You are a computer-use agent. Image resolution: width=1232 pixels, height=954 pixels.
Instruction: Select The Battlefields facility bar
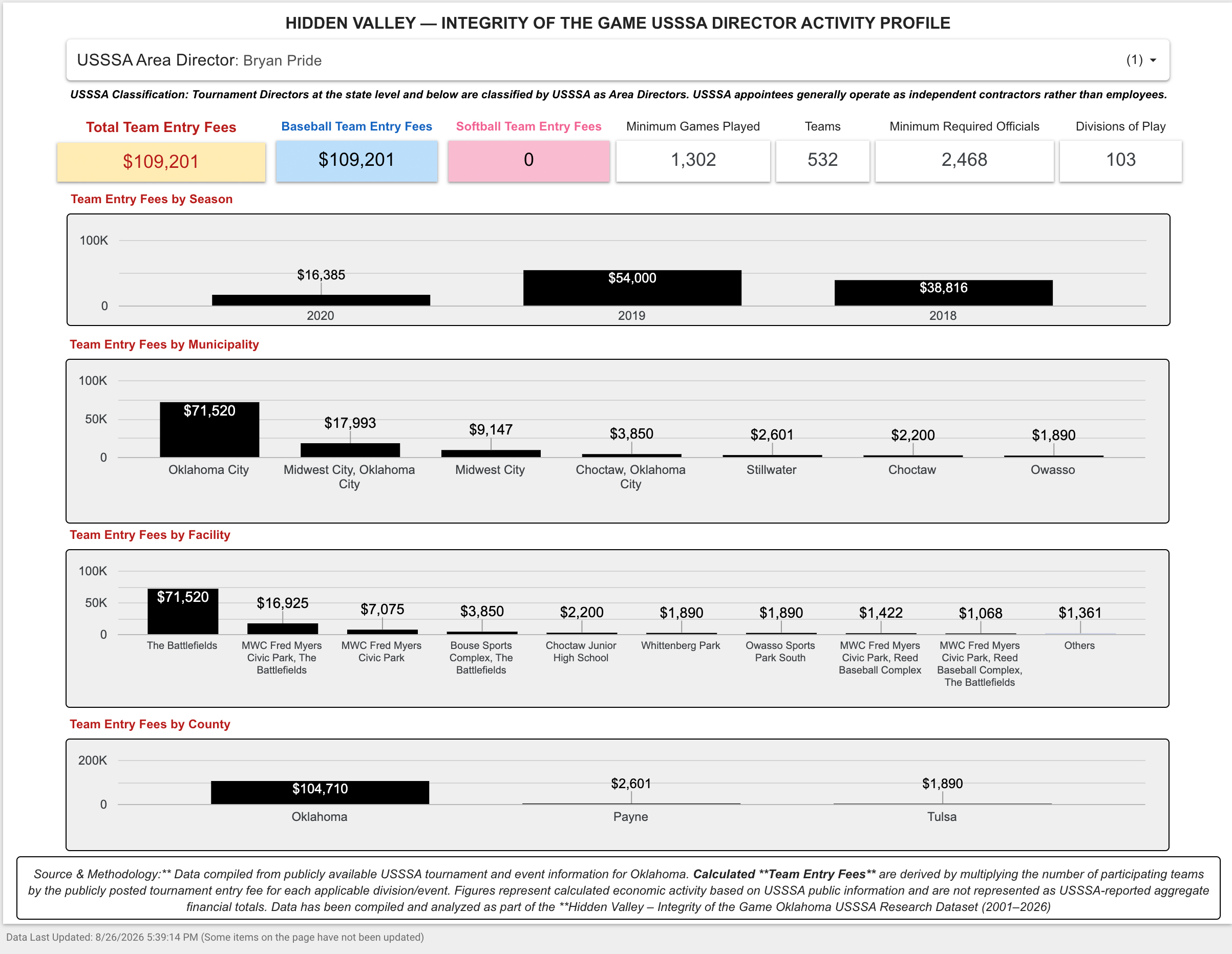coord(183,612)
